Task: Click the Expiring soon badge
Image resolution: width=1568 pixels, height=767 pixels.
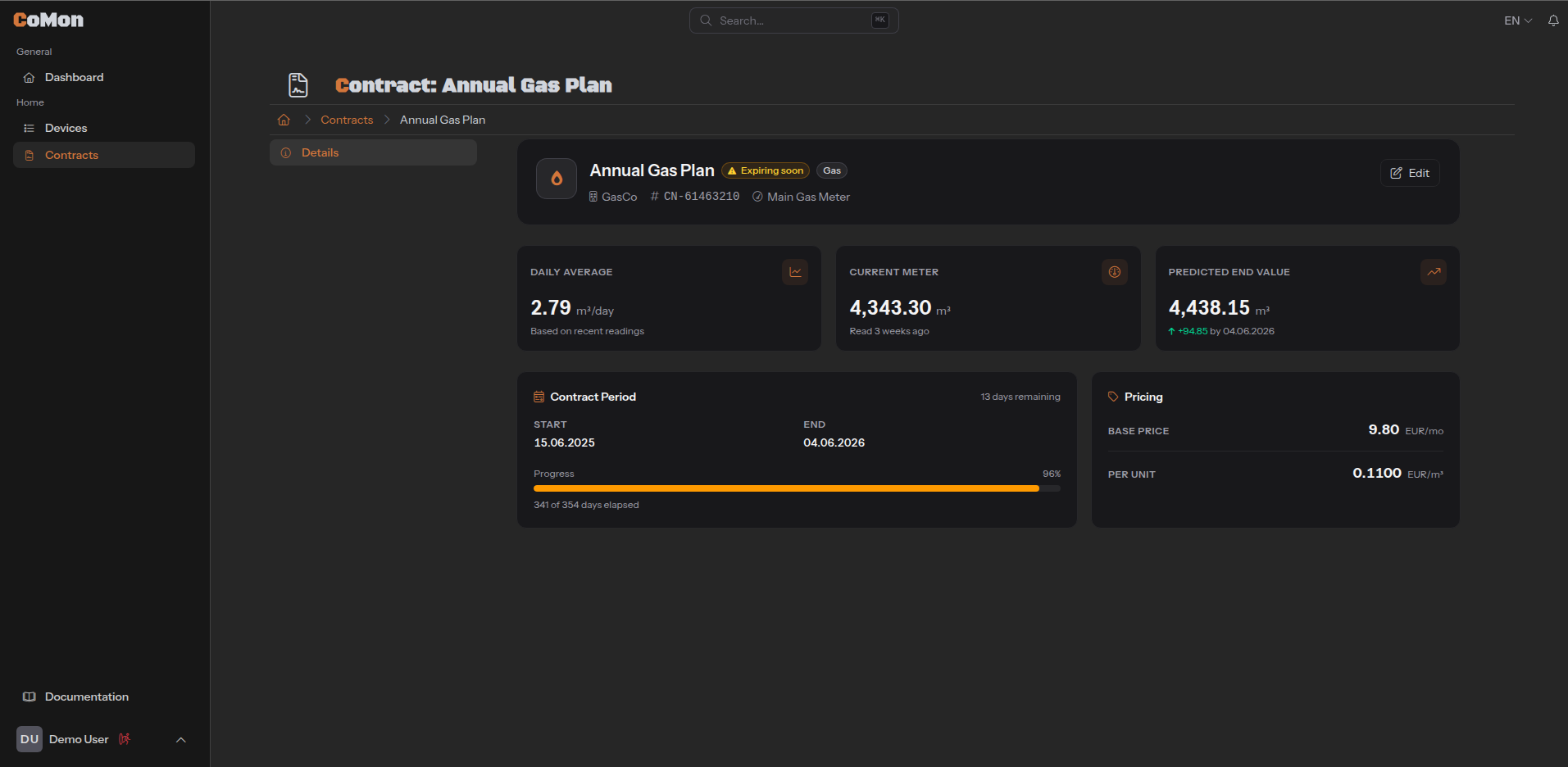Action: 766,170
